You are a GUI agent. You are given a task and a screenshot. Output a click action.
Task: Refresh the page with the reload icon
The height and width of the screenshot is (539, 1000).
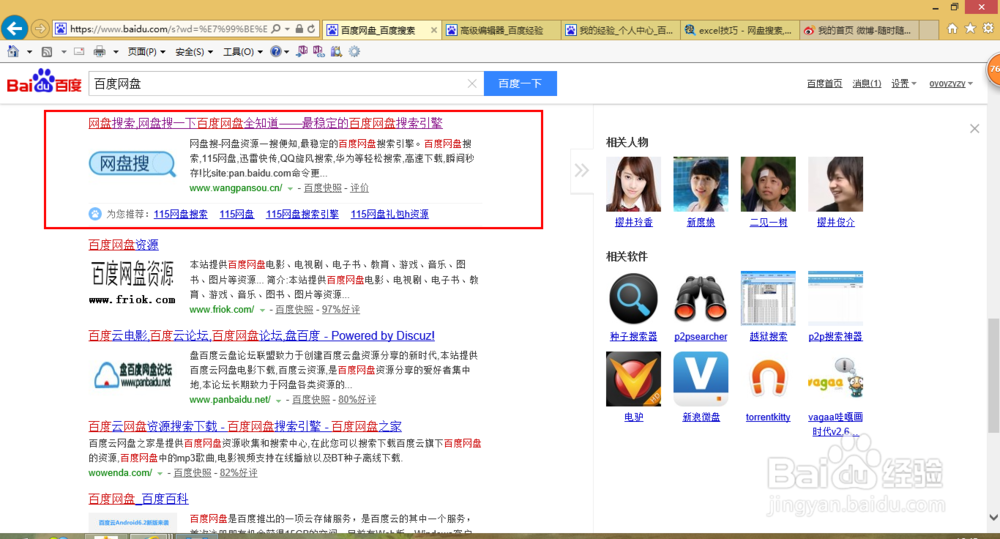[311, 29]
